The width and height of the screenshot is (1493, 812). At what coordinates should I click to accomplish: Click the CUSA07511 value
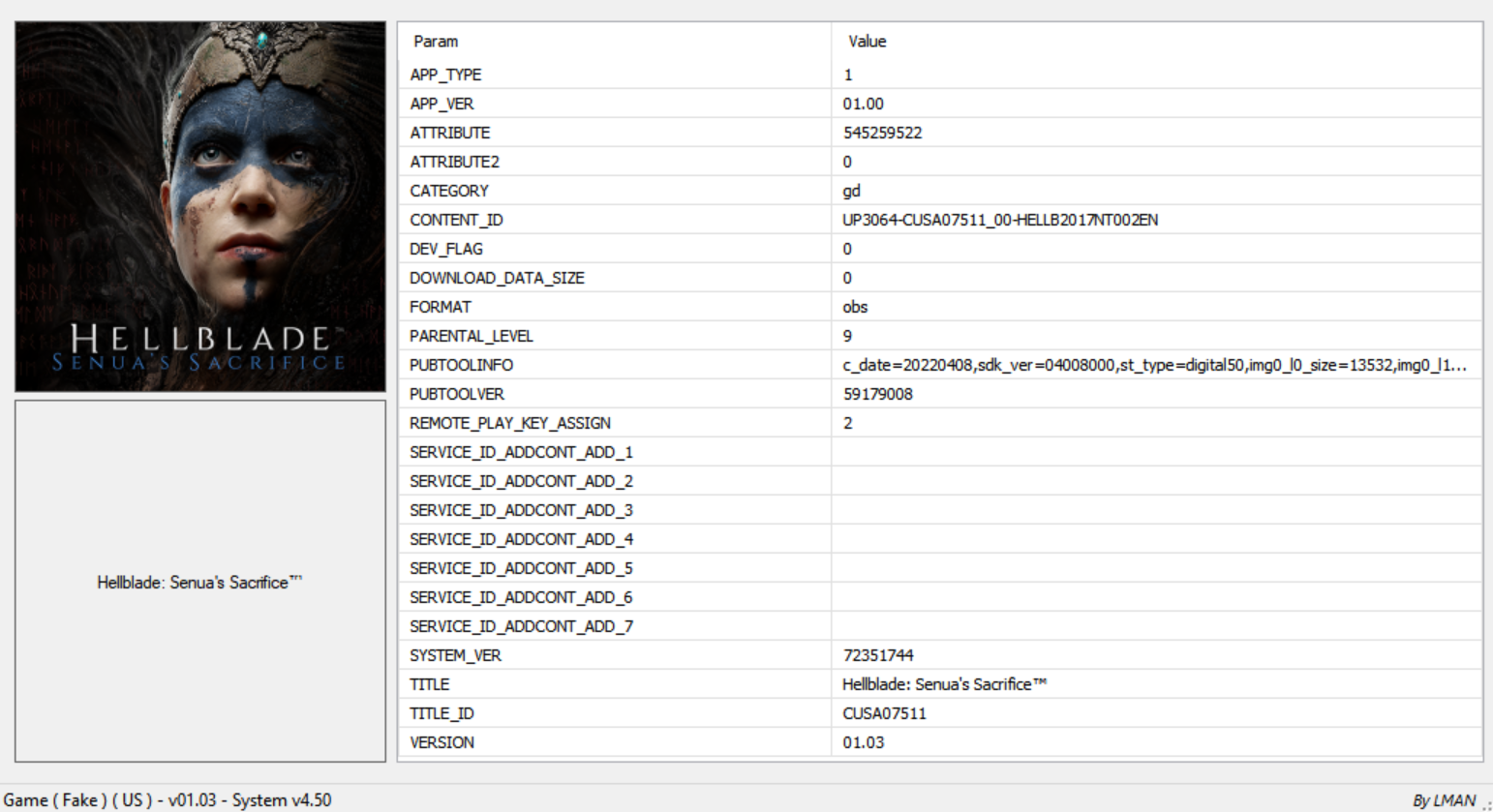884,713
